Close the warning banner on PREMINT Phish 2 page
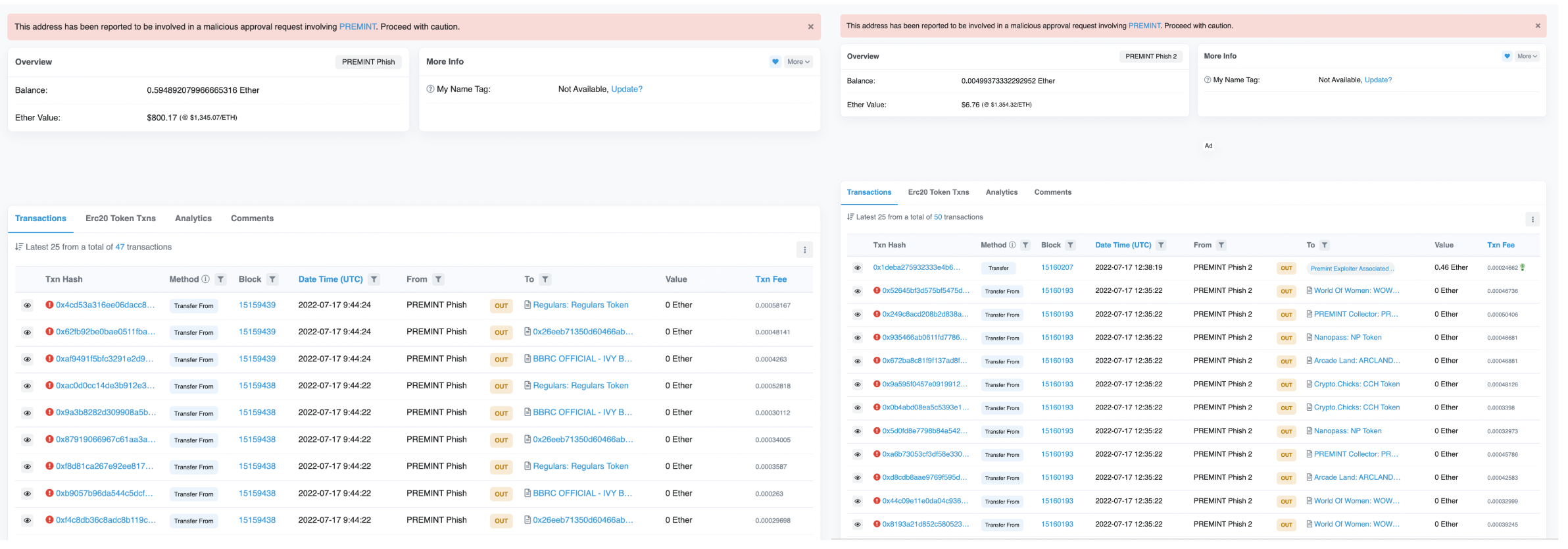The image size is (1568, 549). click(1538, 26)
